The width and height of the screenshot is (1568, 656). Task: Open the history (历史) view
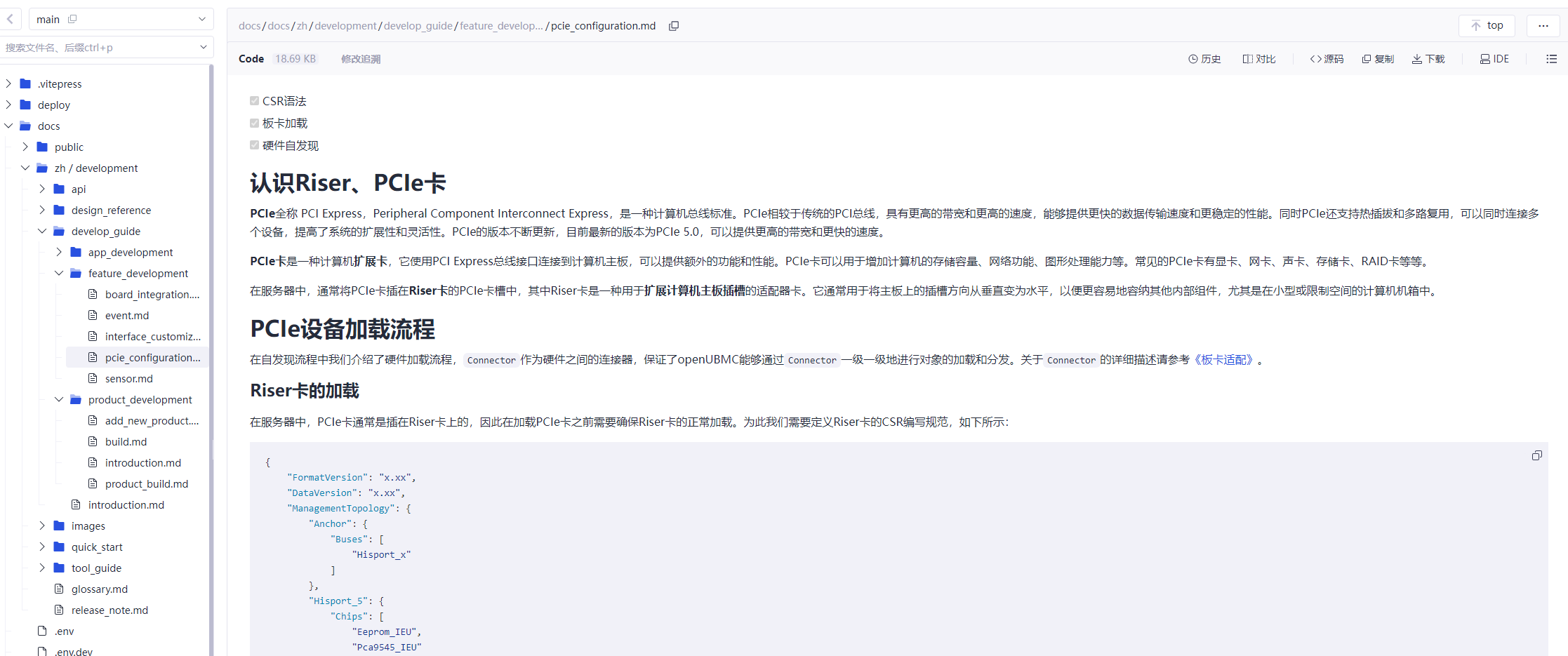[x=1204, y=59]
